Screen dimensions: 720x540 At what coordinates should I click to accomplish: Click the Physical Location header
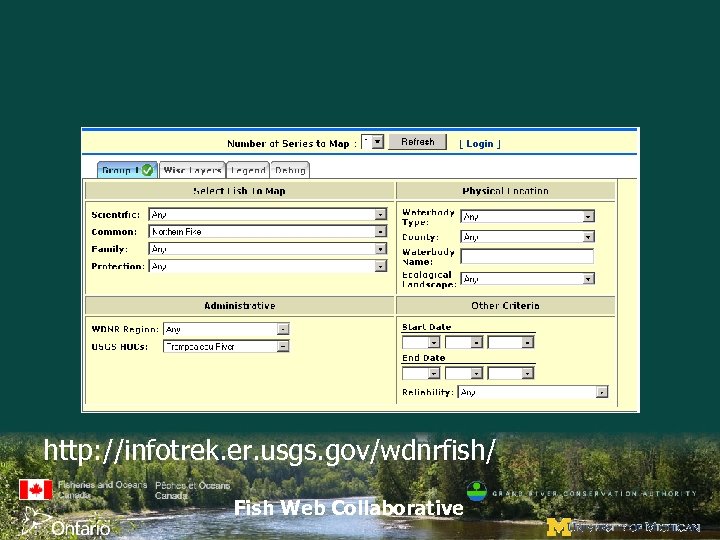click(x=506, y=191)
